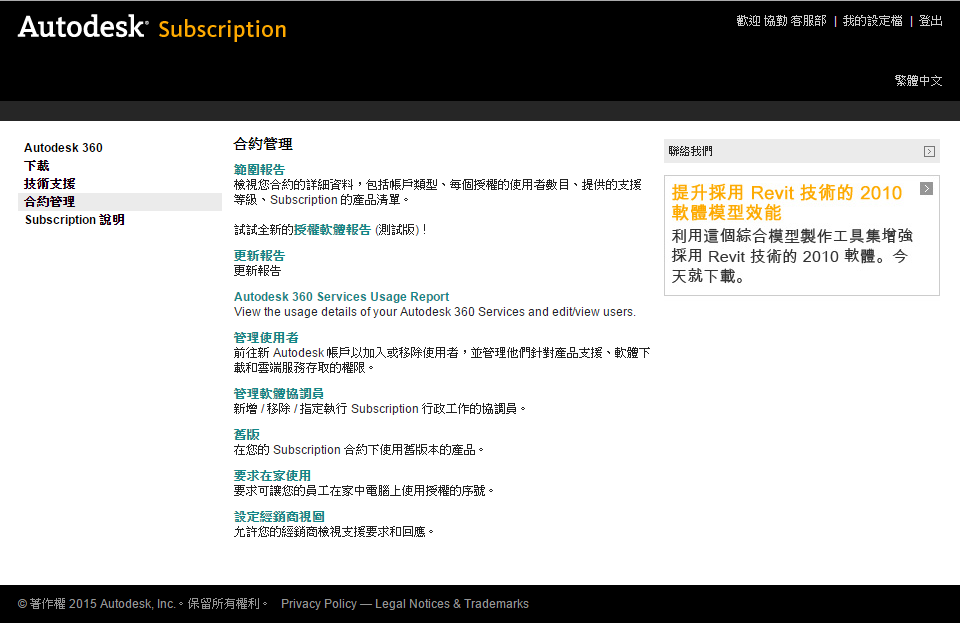Open the 管理軟體協調員 link
The width and height of the screenshot is (960, 623).
point(279,394)
